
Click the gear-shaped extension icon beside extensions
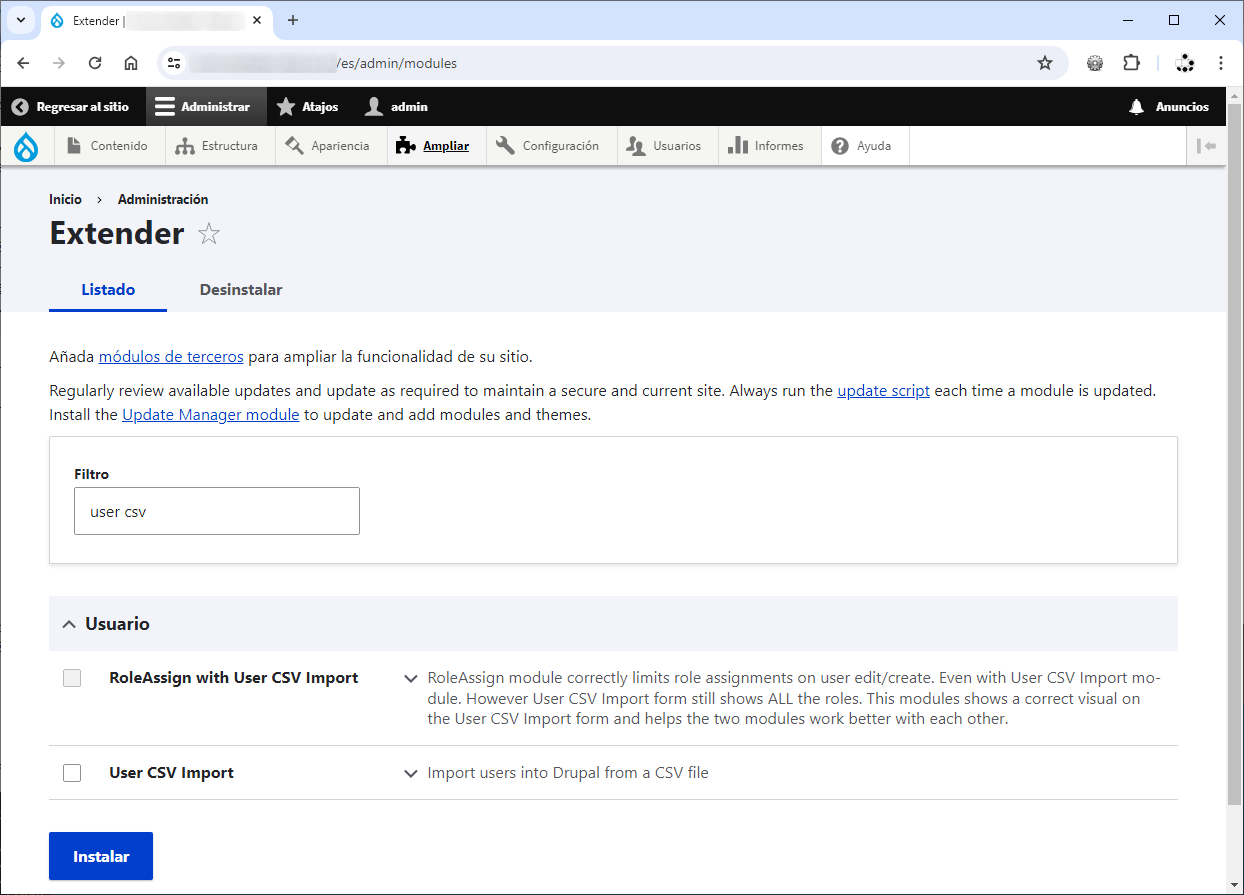click(1095, 63)
